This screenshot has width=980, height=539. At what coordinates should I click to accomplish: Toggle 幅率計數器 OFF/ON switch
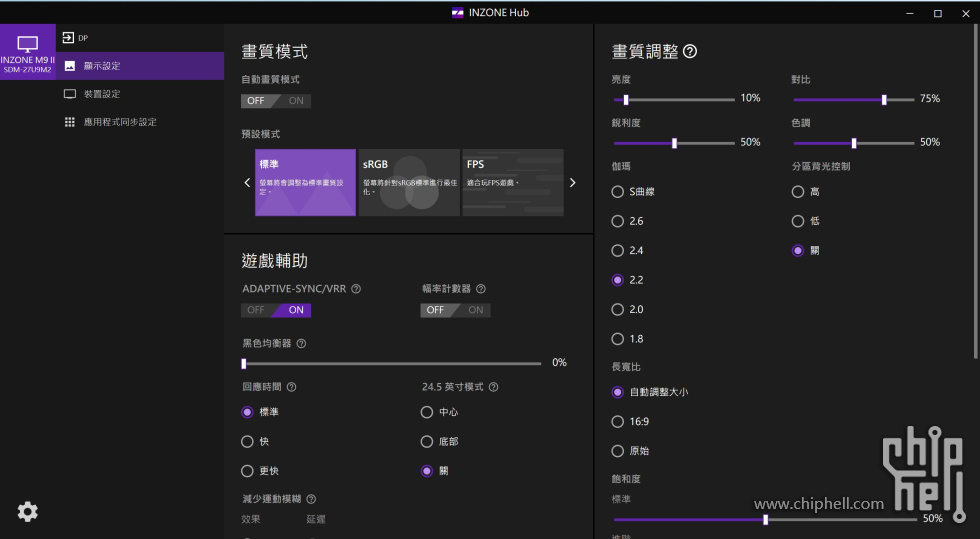tap(455, 310)
